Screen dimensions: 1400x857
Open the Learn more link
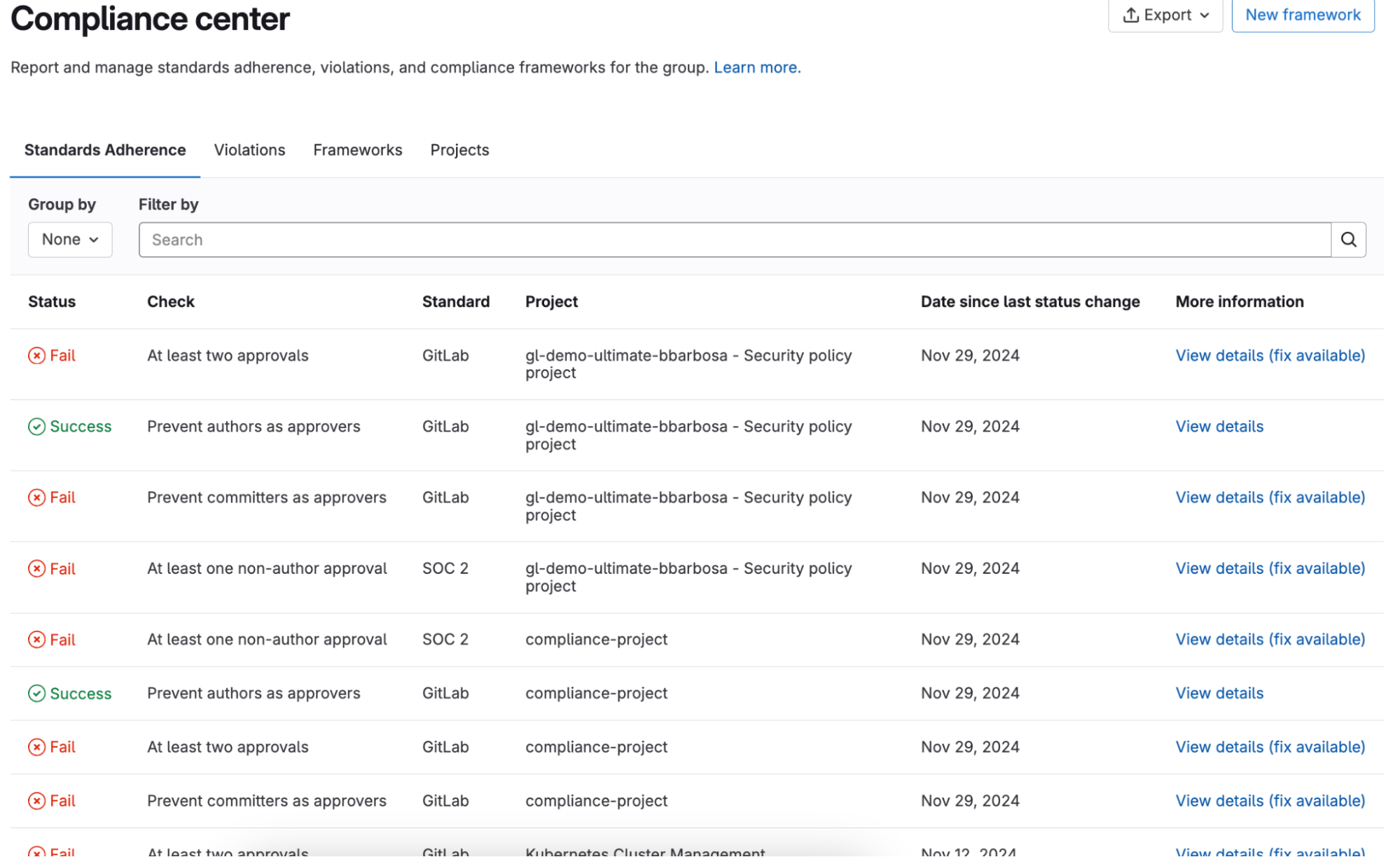click(x=756, y=67)
